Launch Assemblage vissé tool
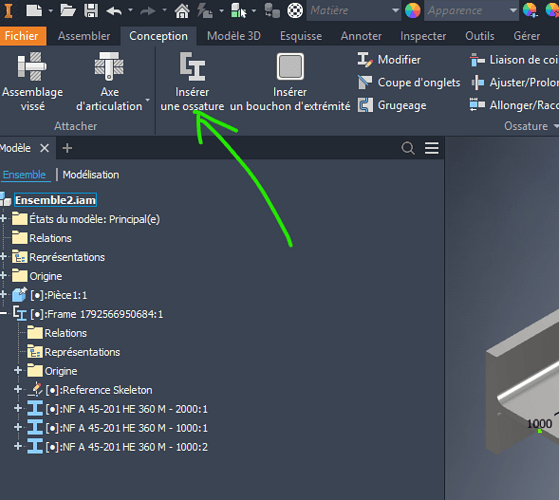 32,82
